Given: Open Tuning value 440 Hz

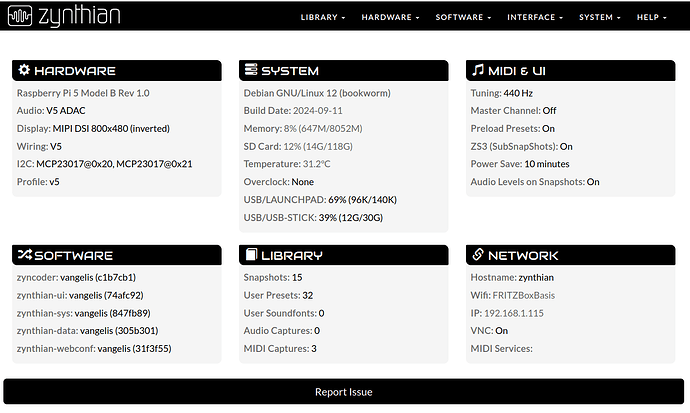Looking at the screenshot, I should 518,93.
